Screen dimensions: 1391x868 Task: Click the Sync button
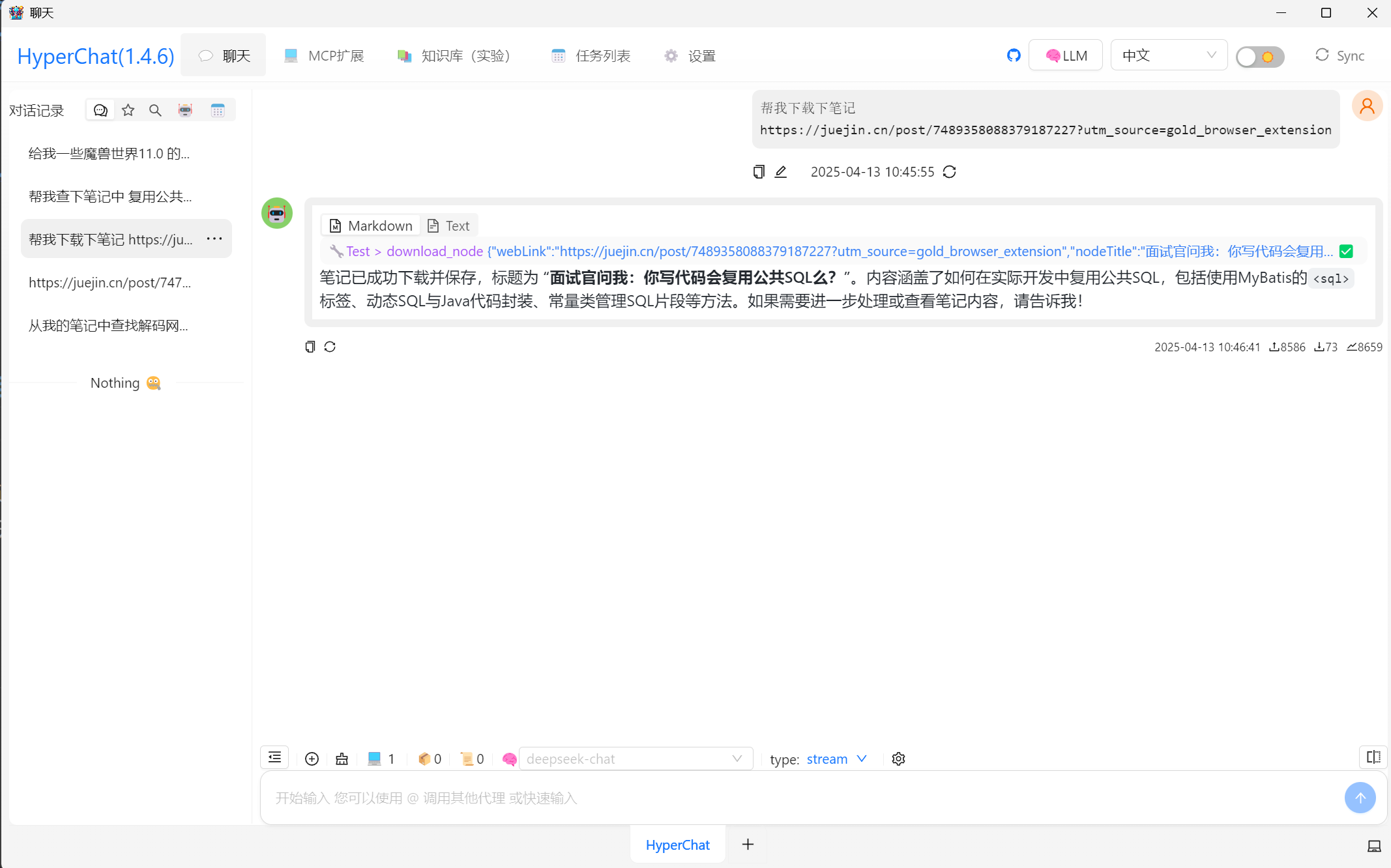[x=1340, y=55]
